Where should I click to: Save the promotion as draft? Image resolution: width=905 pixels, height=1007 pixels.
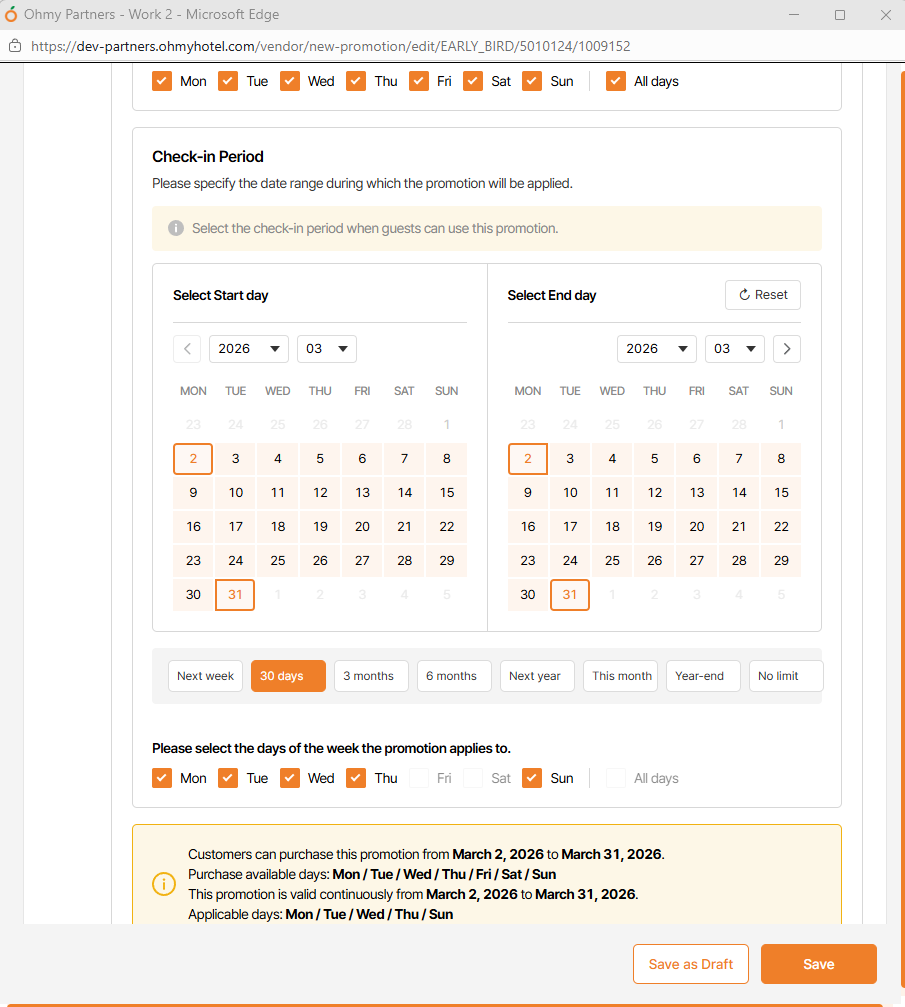690,964
